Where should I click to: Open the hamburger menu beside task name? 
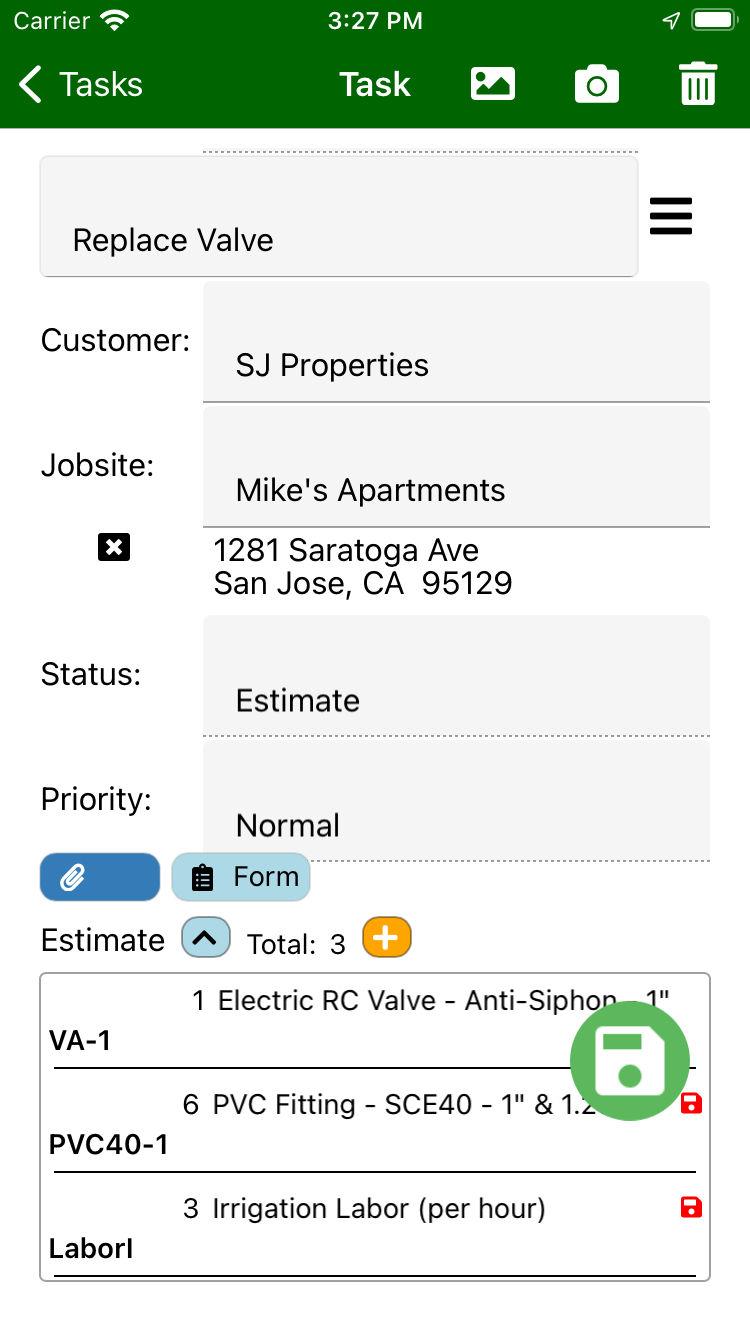point(671,216)
